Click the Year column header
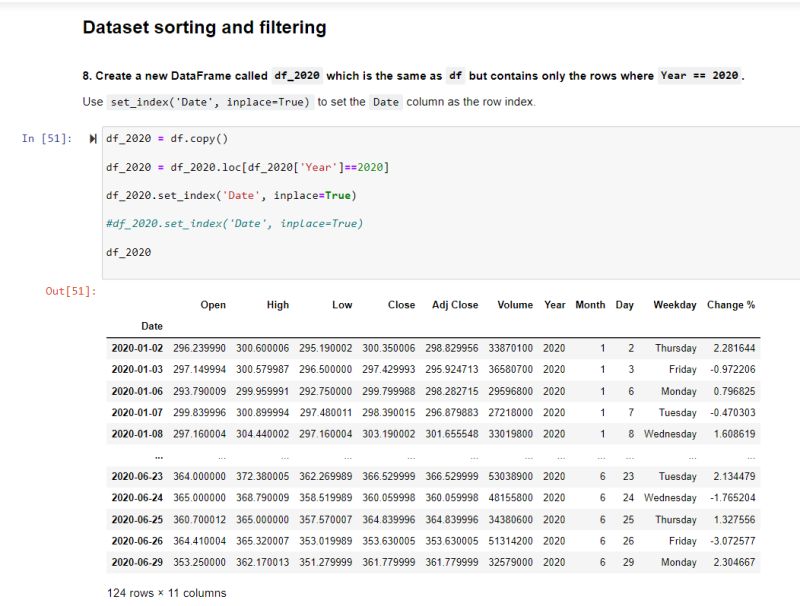Screen dimensions: 800x606 coord(555,305)
